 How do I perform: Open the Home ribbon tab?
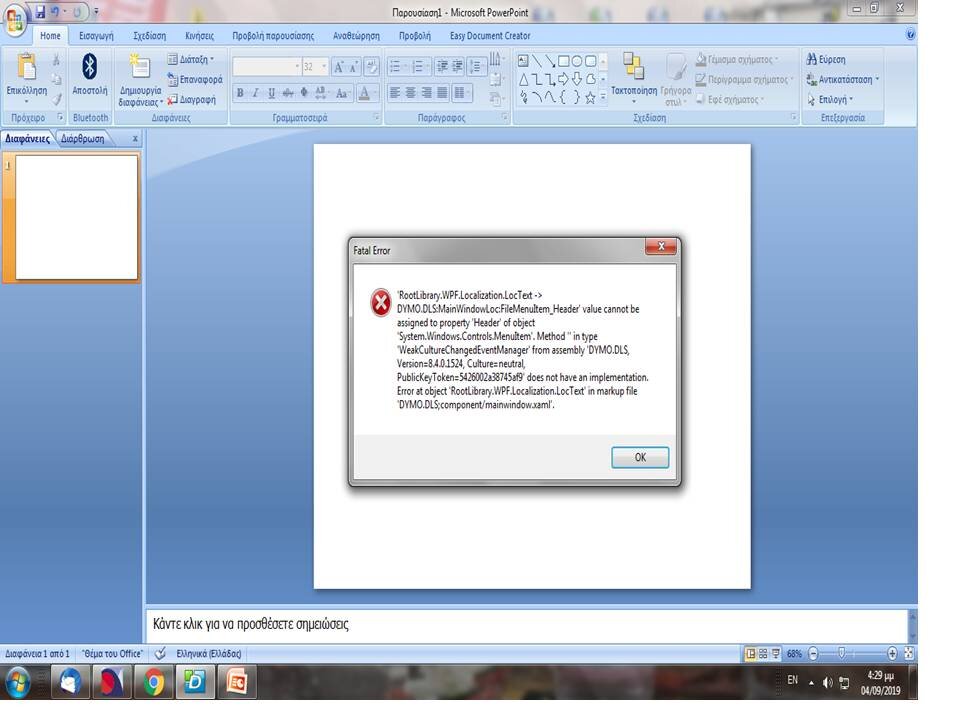[50, 36]
